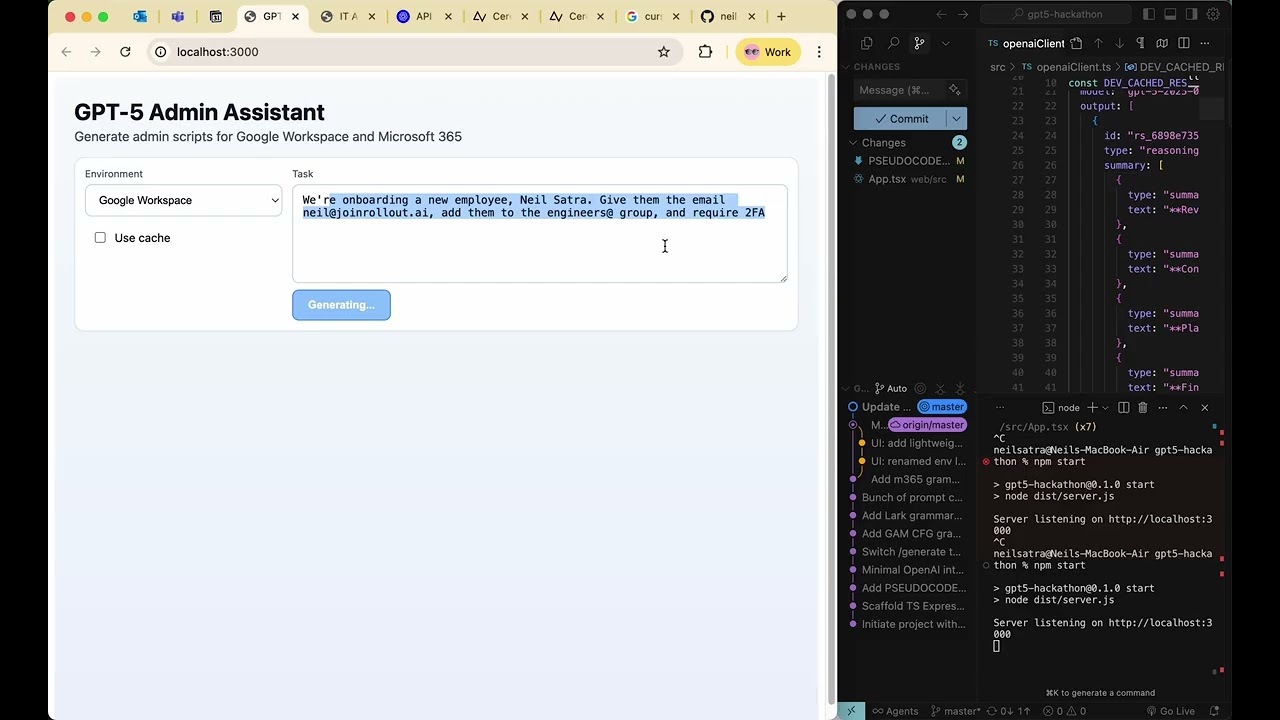Image resolution: width=1280 pixels, height=720 pixels.
Task: Close the terminal panel
Action: [1204, 408]
